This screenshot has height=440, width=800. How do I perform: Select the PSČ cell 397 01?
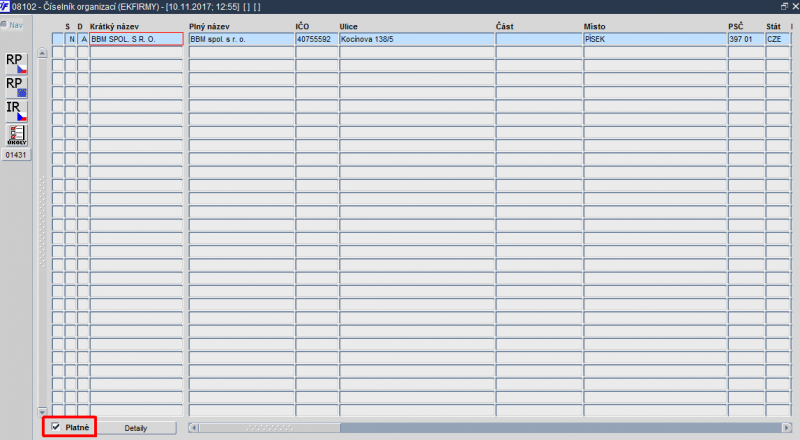point(745,39)
